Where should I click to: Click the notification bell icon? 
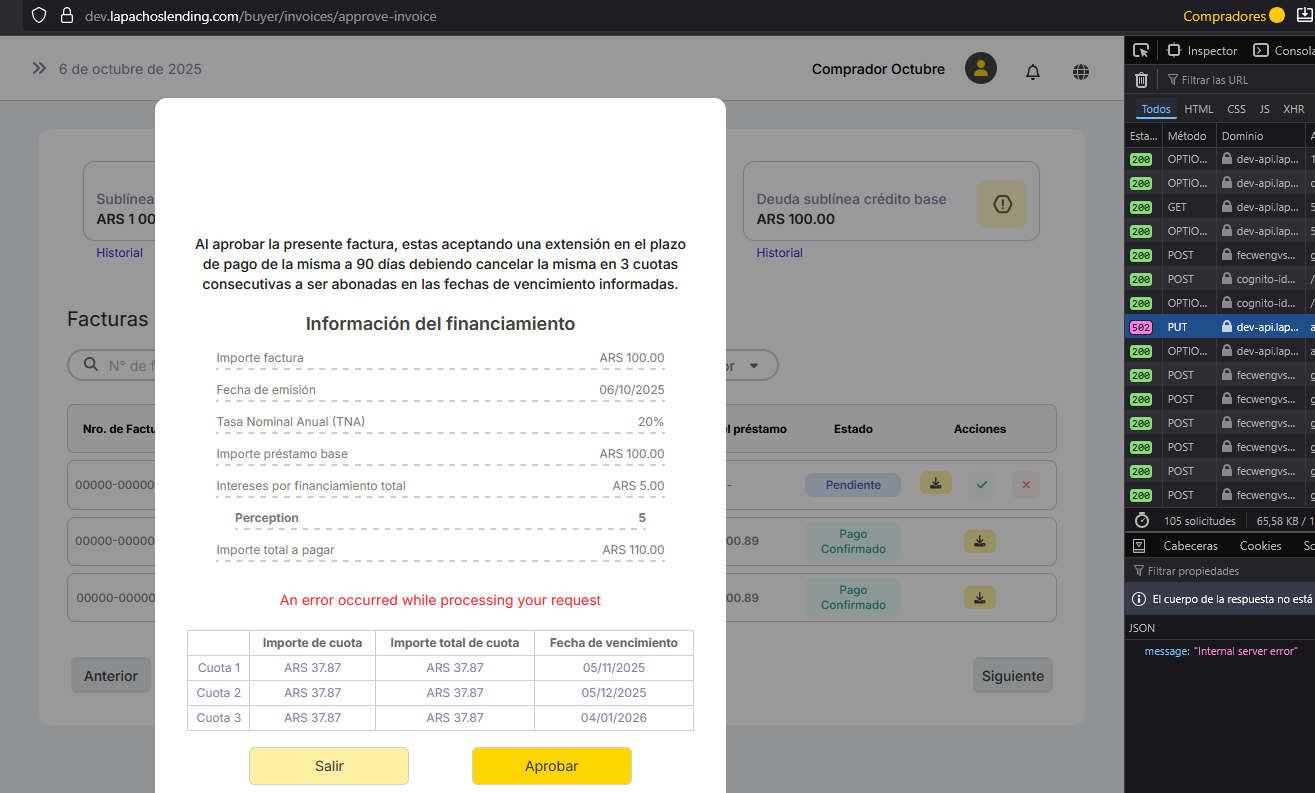click(x=1033, y=70)
